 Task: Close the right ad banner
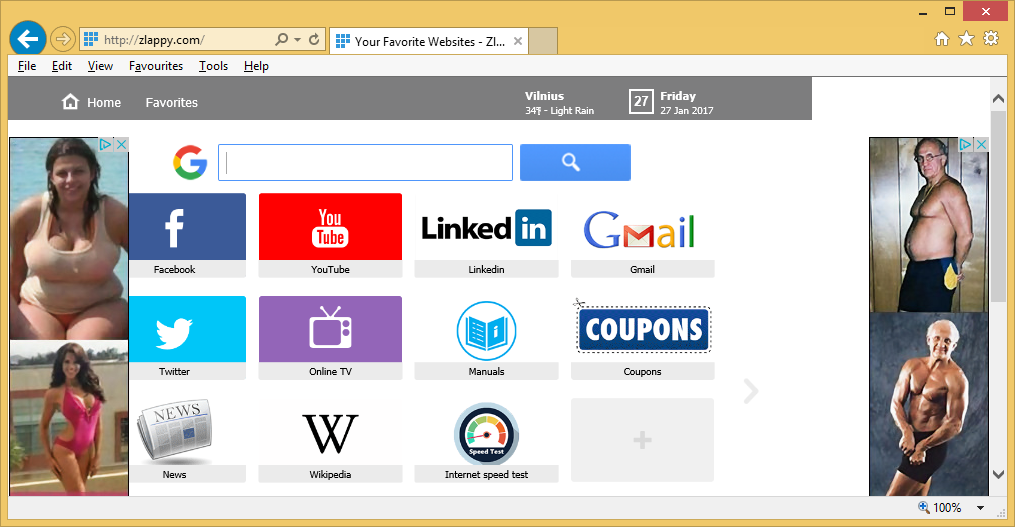[x=981, y=144]
